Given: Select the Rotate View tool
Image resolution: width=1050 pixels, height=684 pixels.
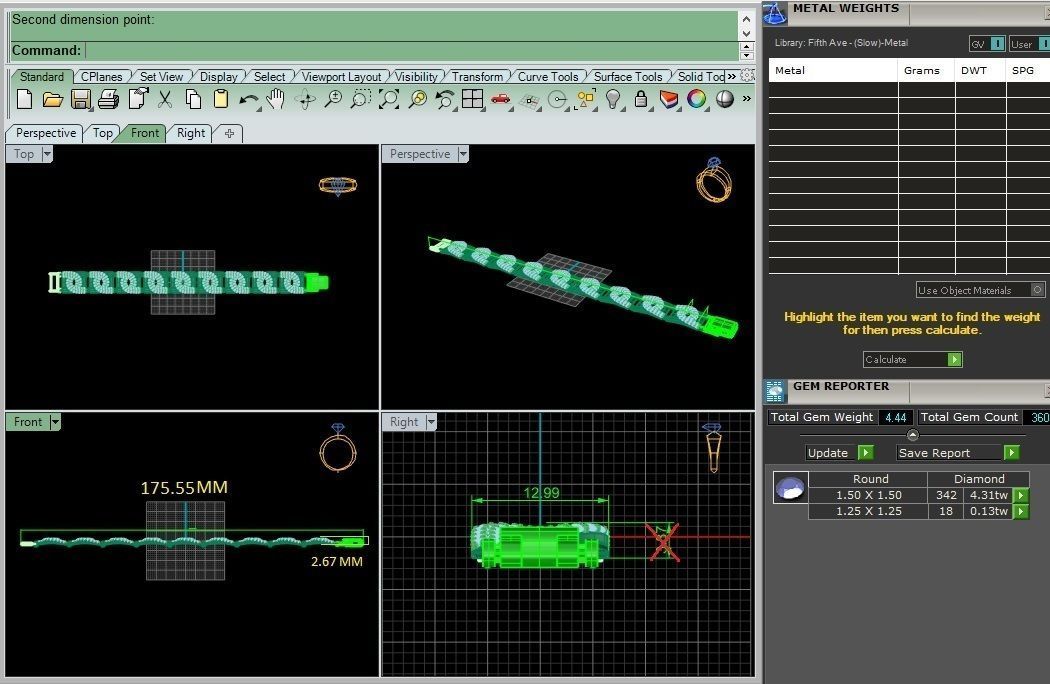Looking at the screenshot, I should pyautogui.click(x=305, y=100).
